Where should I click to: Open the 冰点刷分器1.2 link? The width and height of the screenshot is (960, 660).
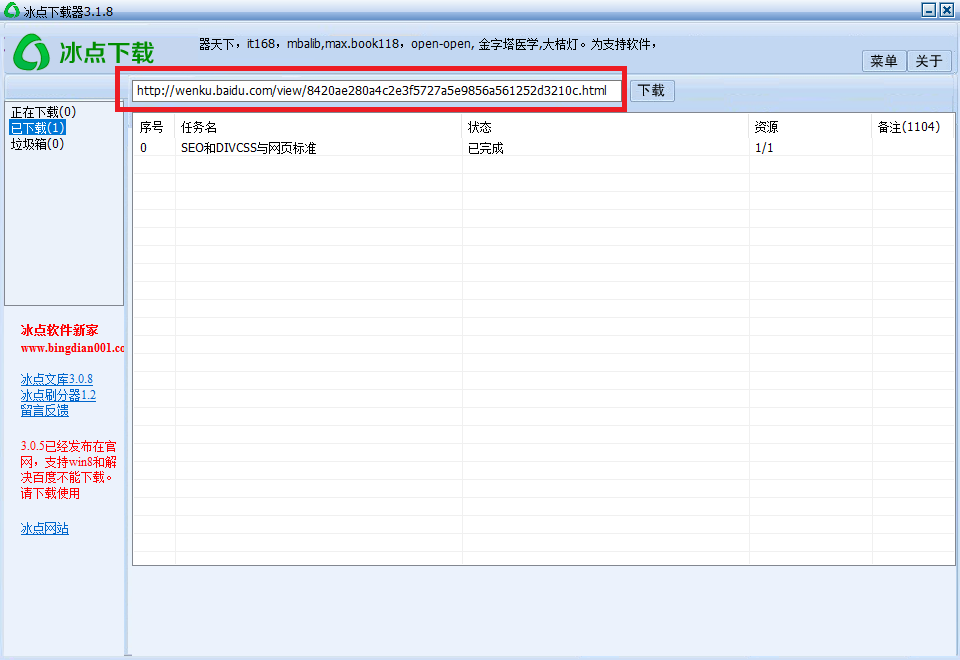click(x=58, y=395)
